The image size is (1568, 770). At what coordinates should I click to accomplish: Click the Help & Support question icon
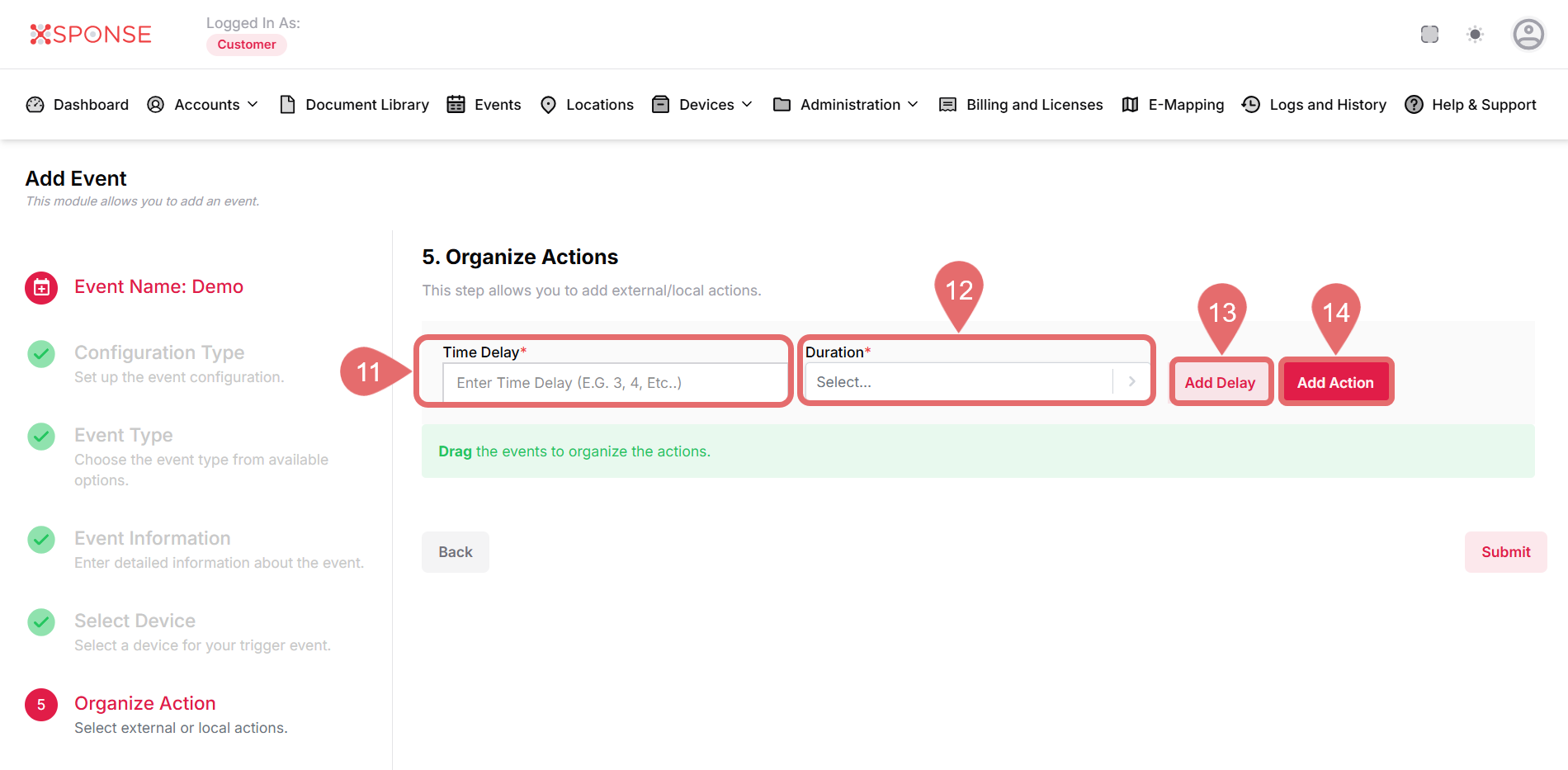(1414, 105)
